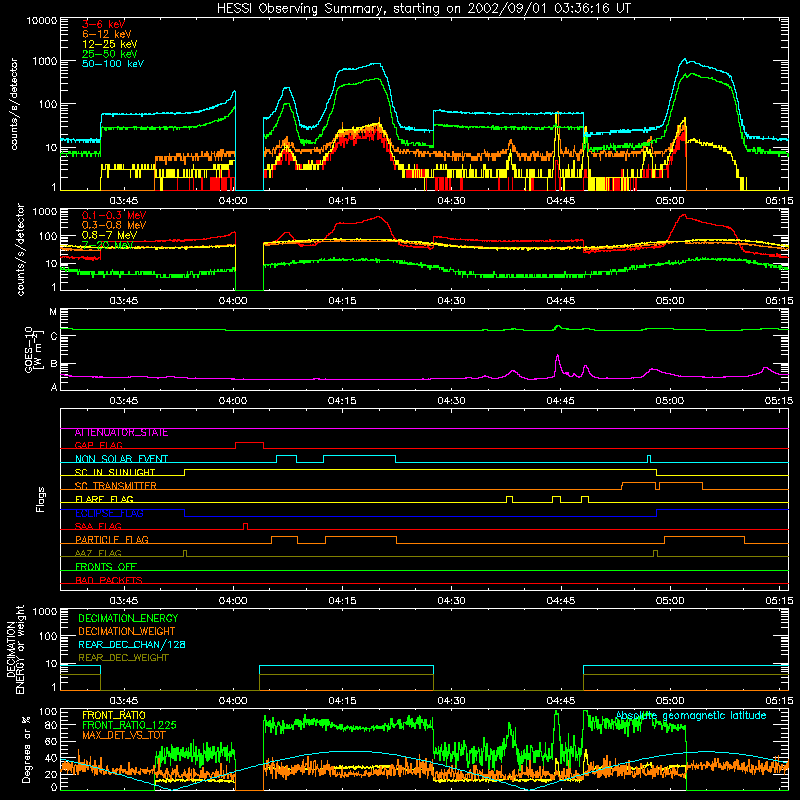This screenshot has width=800, height=800.
Task: Click the 0.8-7 MeV legend label
Action: click(x=109, y=235)
